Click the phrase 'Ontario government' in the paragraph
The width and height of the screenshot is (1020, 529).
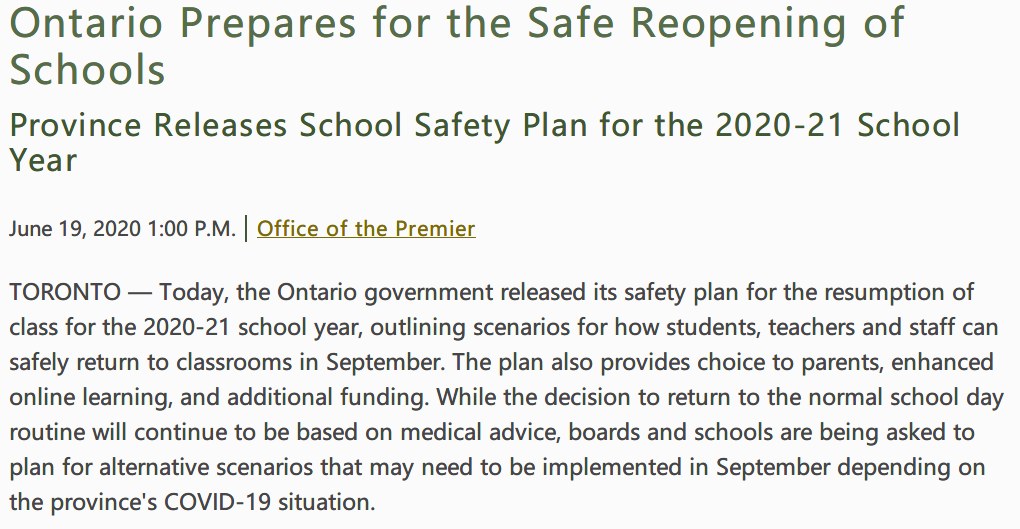(385, 292)
